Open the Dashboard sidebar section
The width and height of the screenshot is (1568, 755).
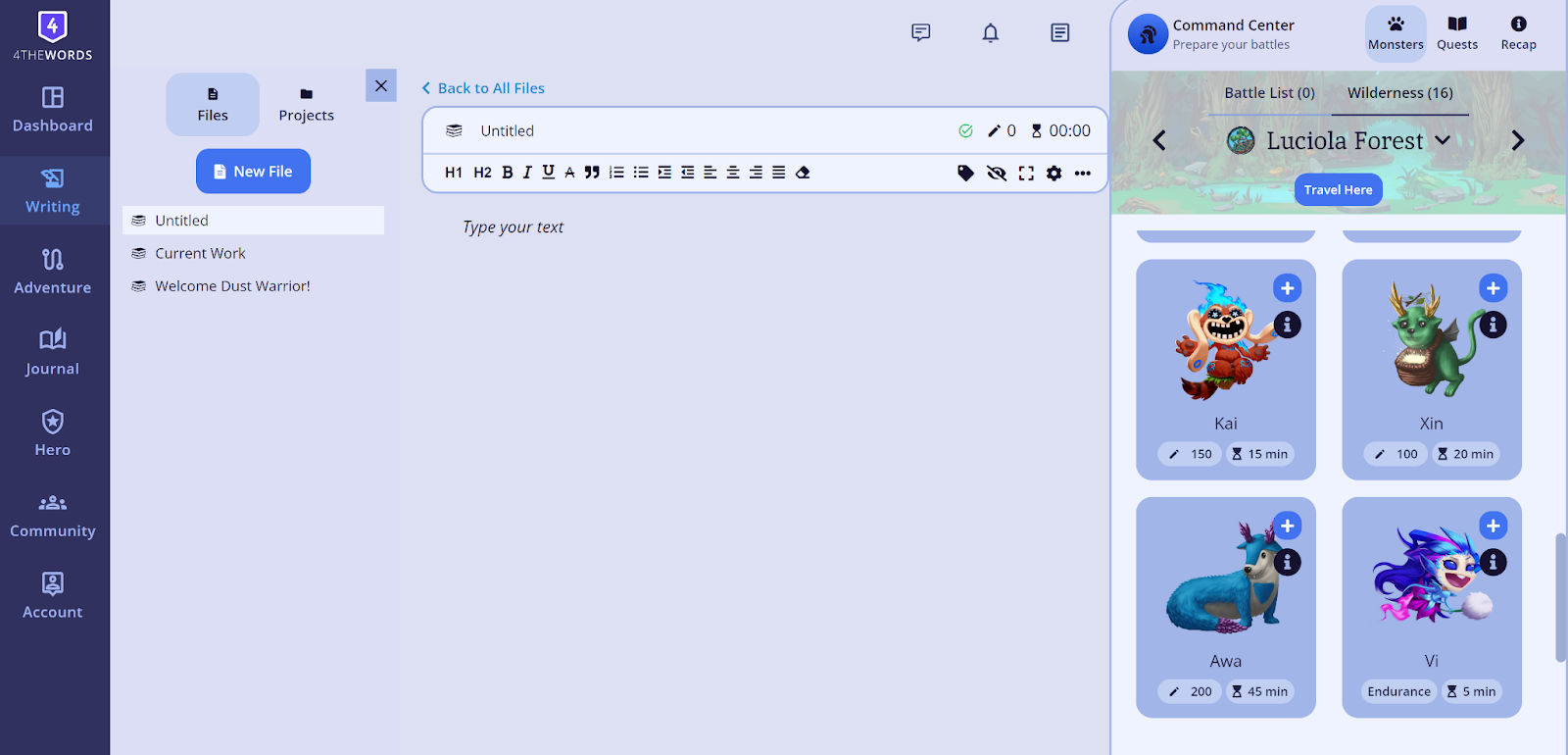pos(53,111)
